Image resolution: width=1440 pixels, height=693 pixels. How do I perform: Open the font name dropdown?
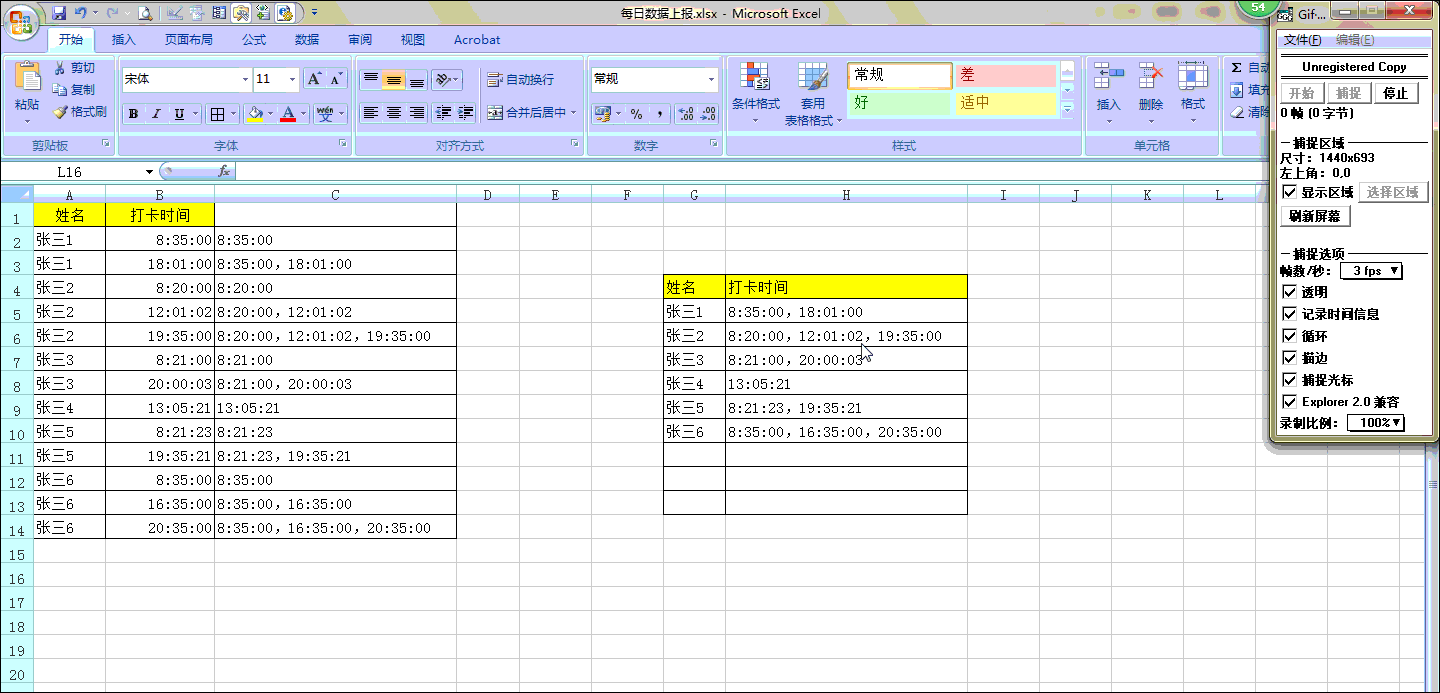point(245,79)
